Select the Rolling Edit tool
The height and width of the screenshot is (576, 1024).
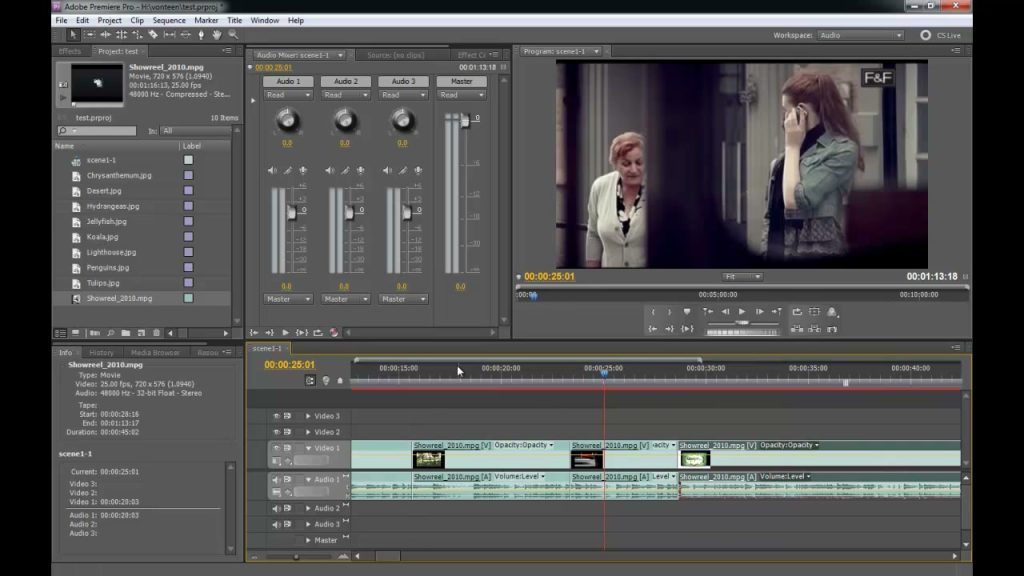click(121, 35)
